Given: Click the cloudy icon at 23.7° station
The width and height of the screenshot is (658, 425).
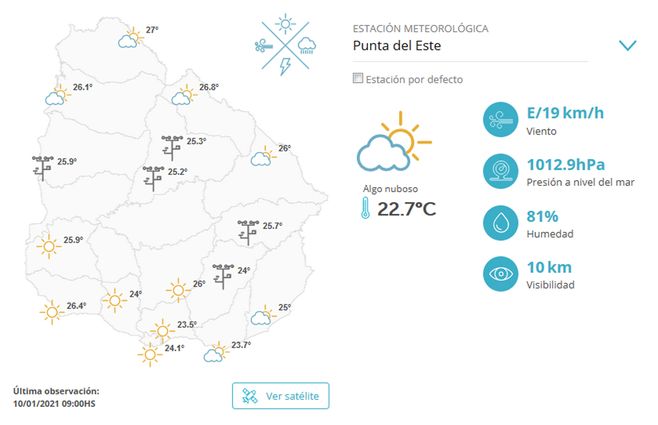Looking at the screenshot, I should 215,352.
